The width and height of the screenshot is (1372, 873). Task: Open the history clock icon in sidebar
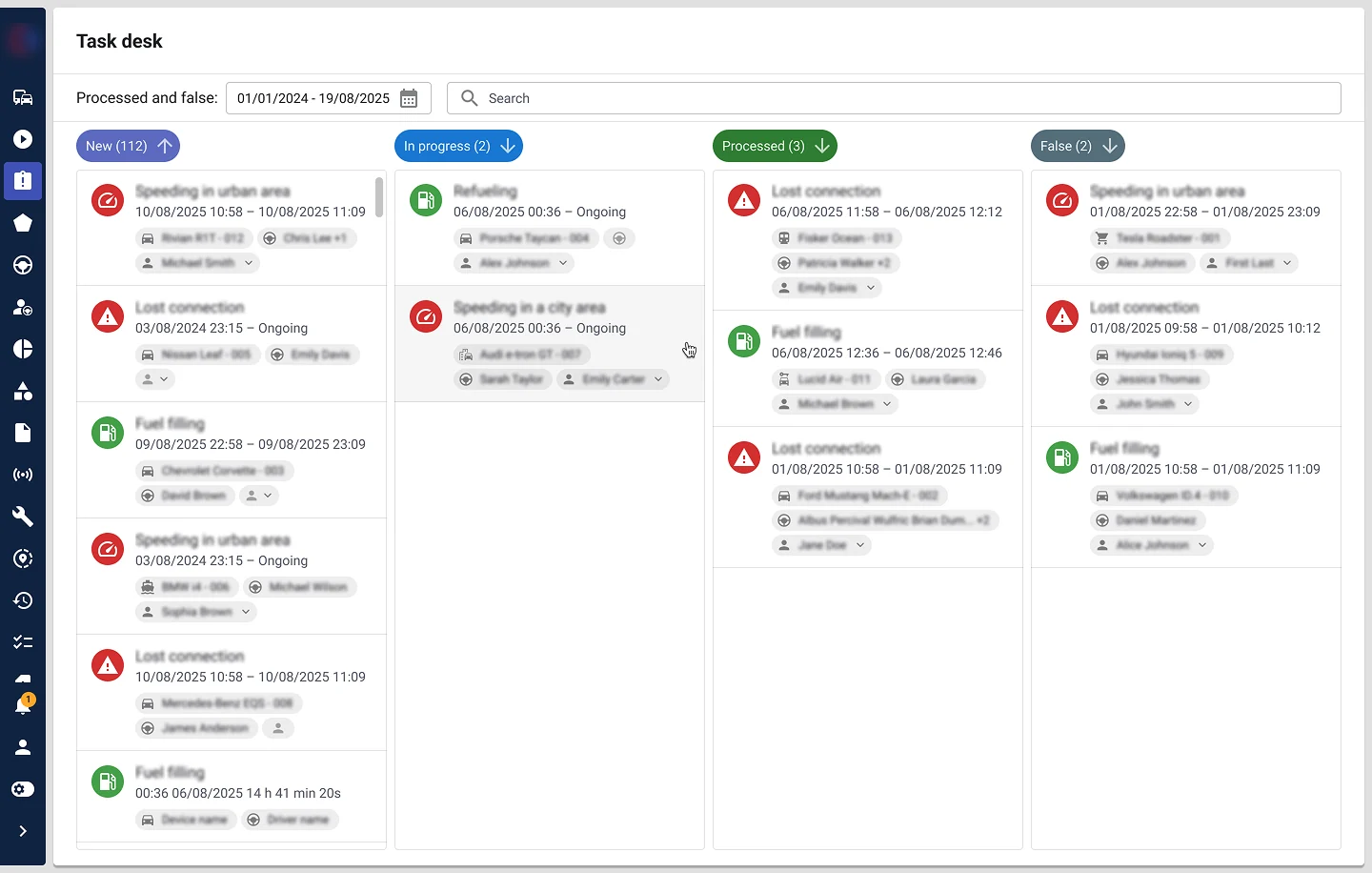tap(23, 600)
